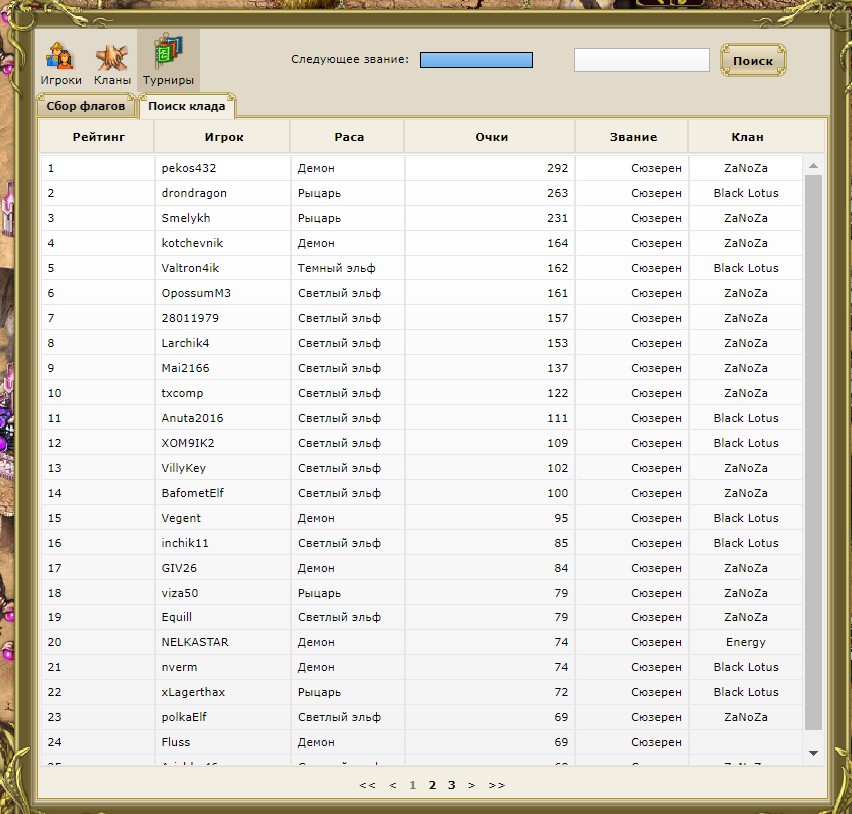The image size is (852, 814).
Task: Jump to last page with >> arrow
Action: pyautogui.click(x=497, y=785)
